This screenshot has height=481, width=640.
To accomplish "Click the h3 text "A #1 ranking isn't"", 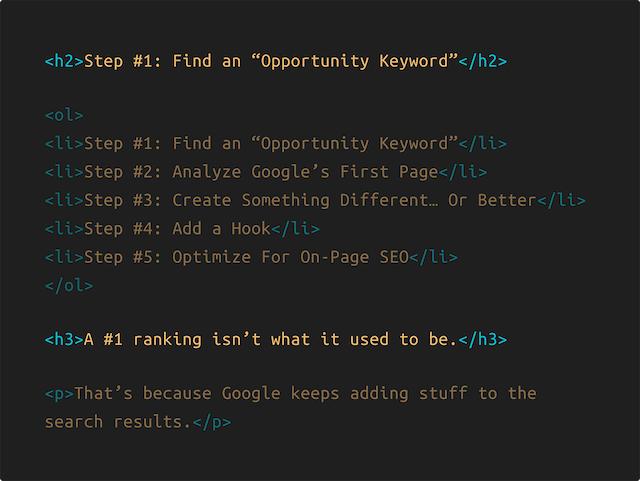I will point(172,340).
